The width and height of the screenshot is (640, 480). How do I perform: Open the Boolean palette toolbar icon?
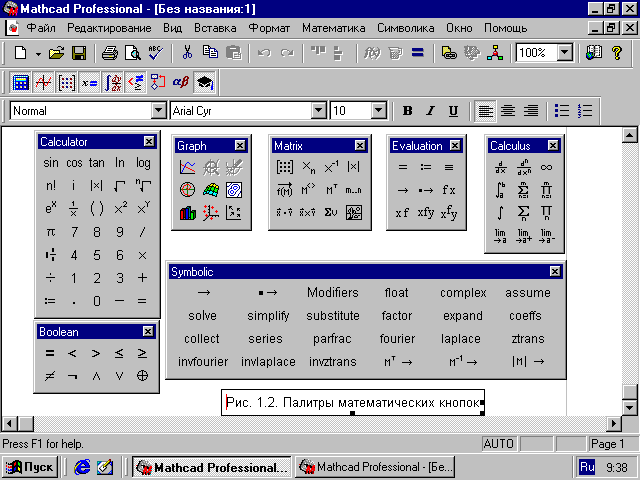tap(136, 83)
